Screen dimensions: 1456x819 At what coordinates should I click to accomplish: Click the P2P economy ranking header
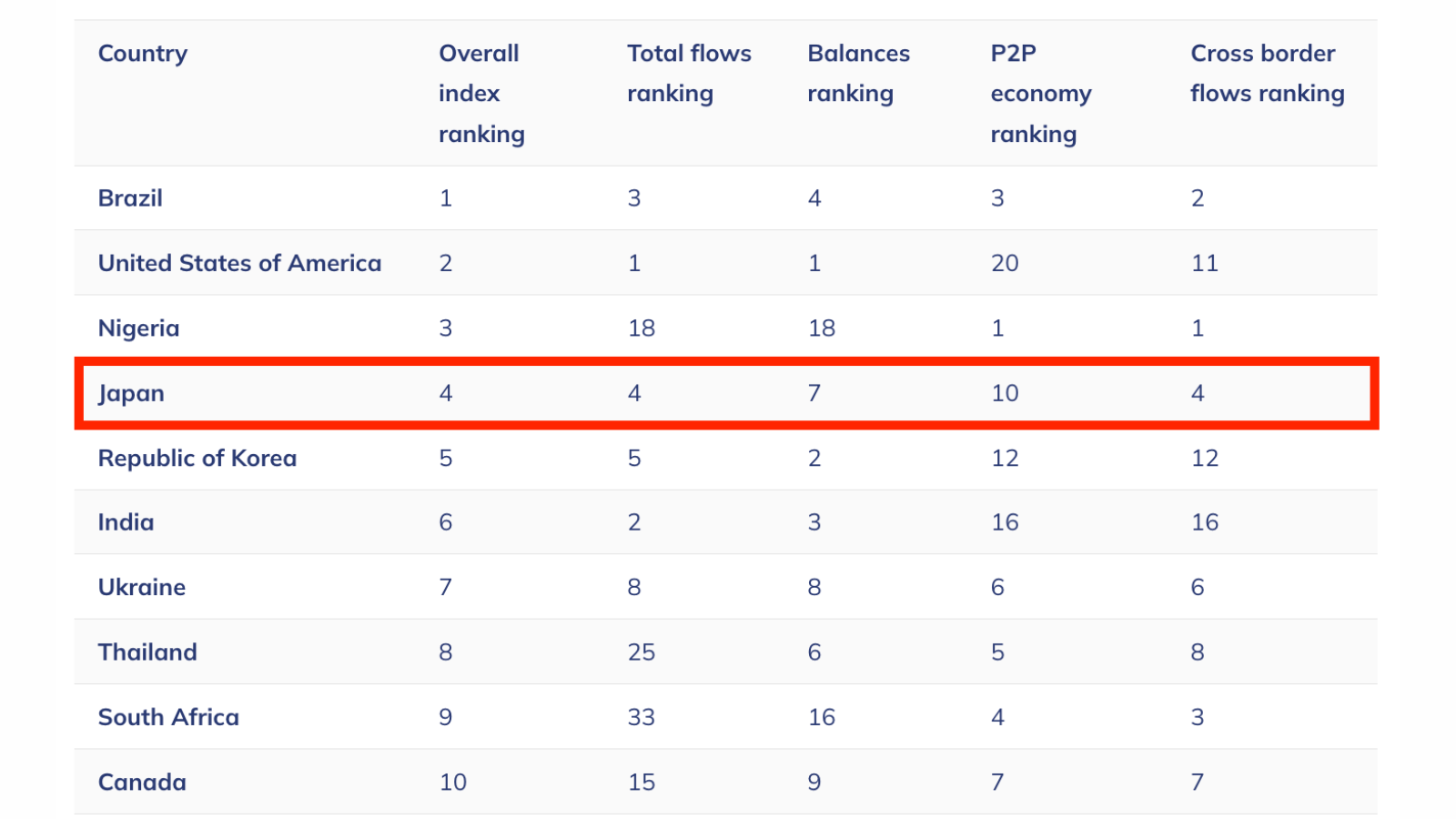[1041, 94]
